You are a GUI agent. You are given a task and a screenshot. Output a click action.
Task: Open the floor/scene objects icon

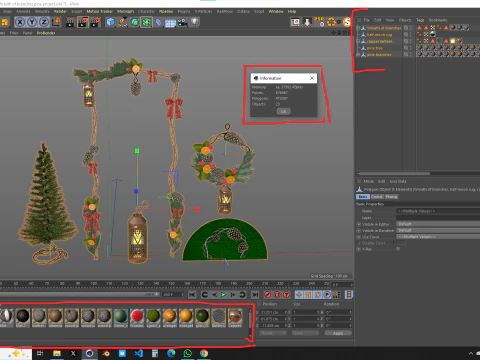click(x=170, y=23)
